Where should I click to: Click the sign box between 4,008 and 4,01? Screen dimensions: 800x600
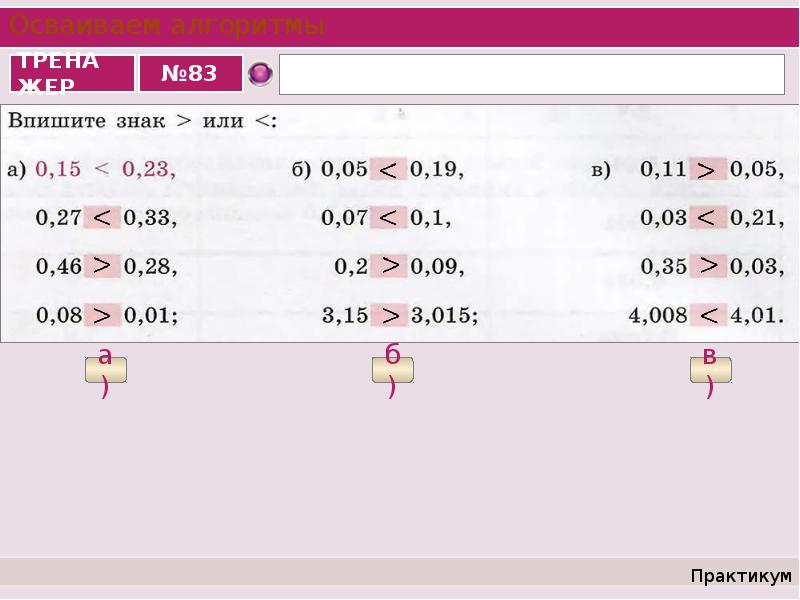[x=708, y=315]
